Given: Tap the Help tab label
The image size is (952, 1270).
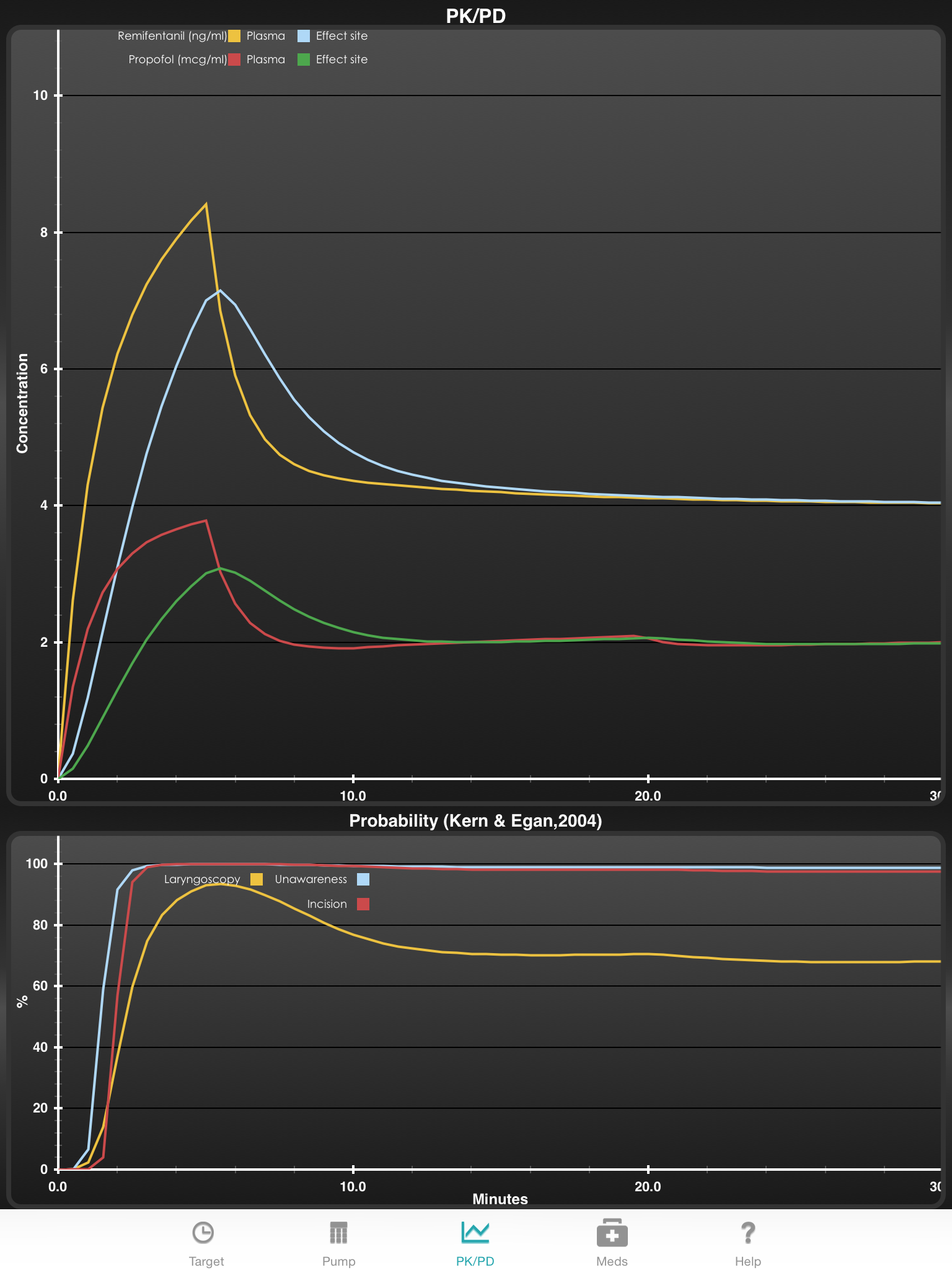Looking at the screenshot, I should coord(748,1261).
